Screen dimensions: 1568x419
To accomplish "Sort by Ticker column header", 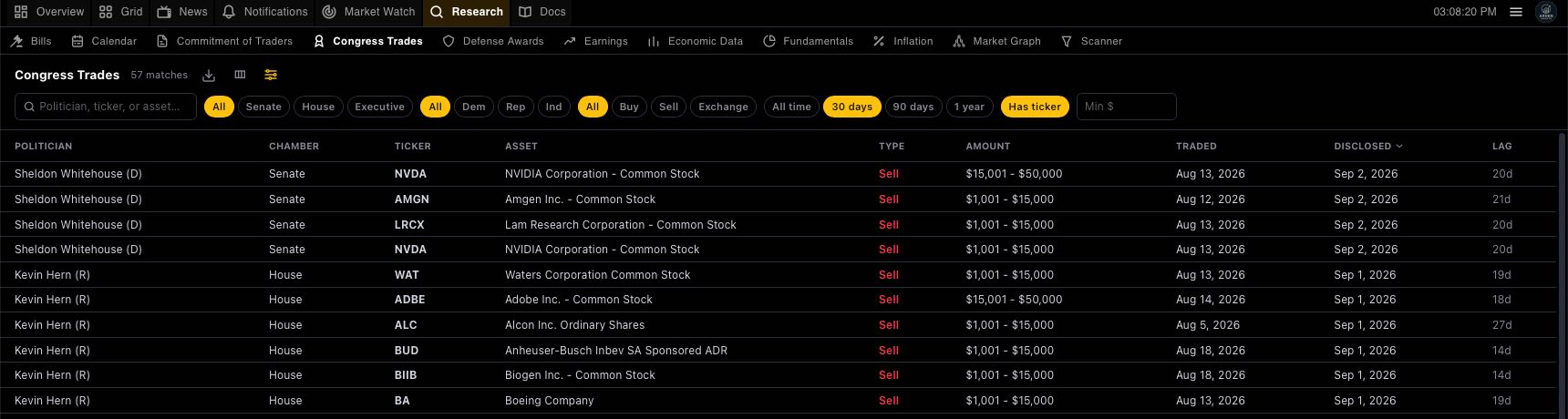I will click(x=413, y=146).
